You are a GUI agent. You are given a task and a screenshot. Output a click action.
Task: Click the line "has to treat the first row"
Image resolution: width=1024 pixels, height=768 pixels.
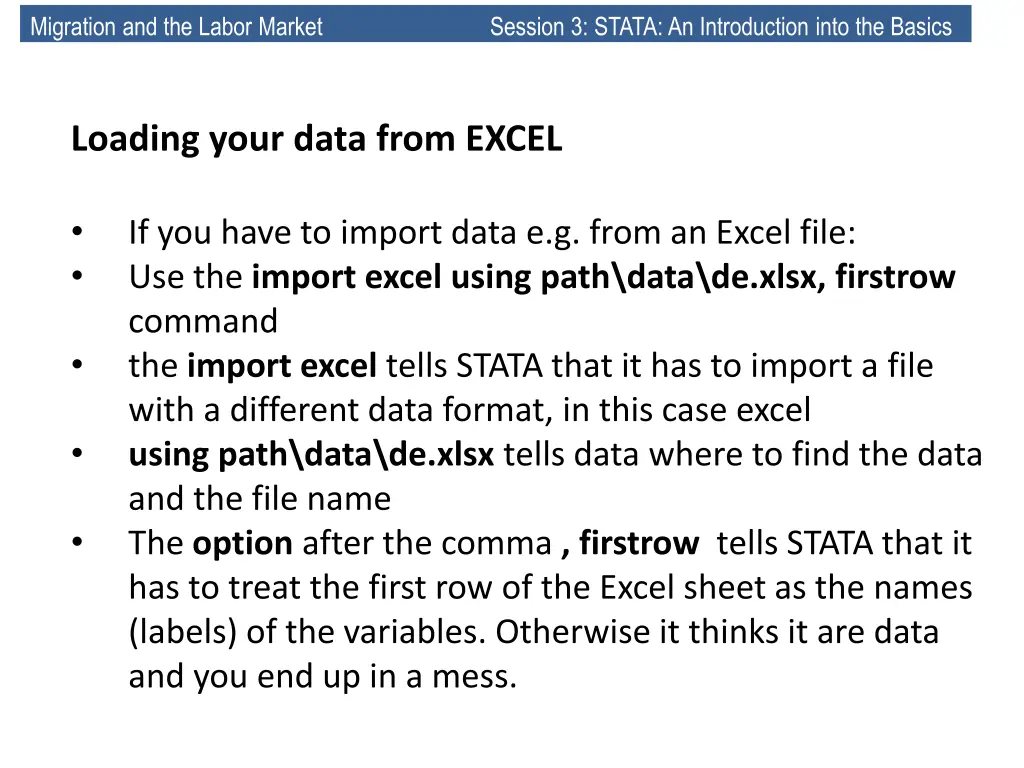click(x=550, y=587)
